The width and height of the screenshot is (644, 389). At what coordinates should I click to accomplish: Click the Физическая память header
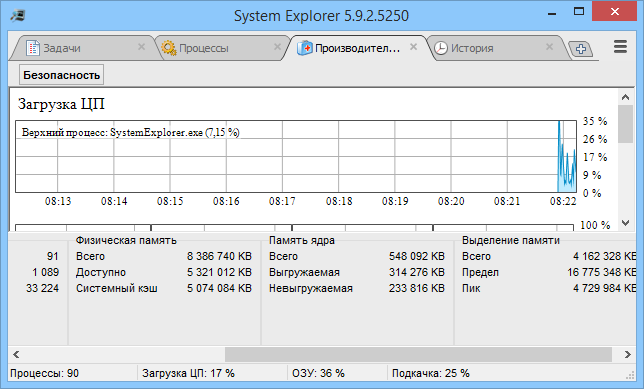[126, 240]
